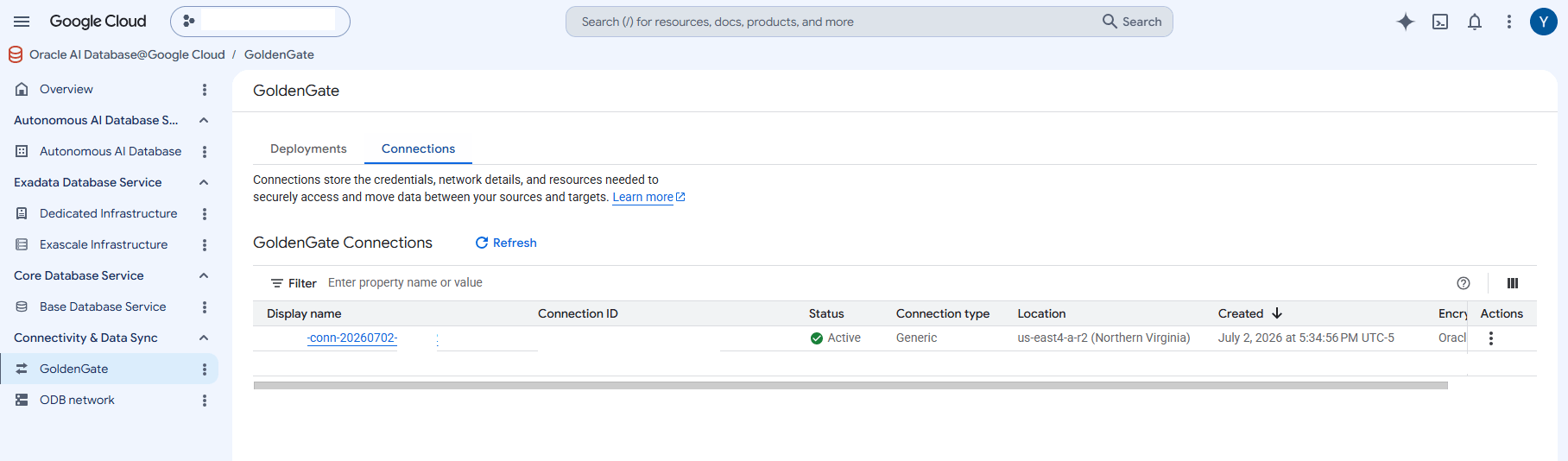The height and width of the screenshot is (461, 1568).
Task: Open Gemini AI sparkle assistant
Action: 1406,22
